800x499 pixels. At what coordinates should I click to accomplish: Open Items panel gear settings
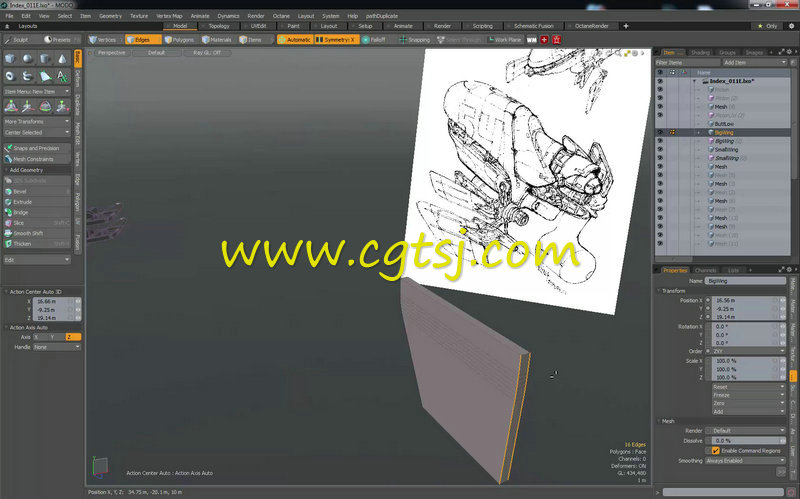pyautogui.click(x=789, y=52)
